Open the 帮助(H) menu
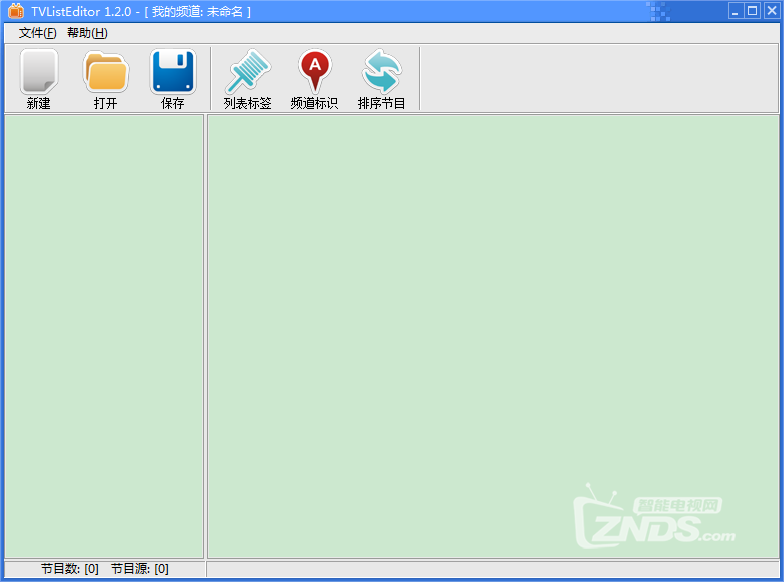 point(88,33)
